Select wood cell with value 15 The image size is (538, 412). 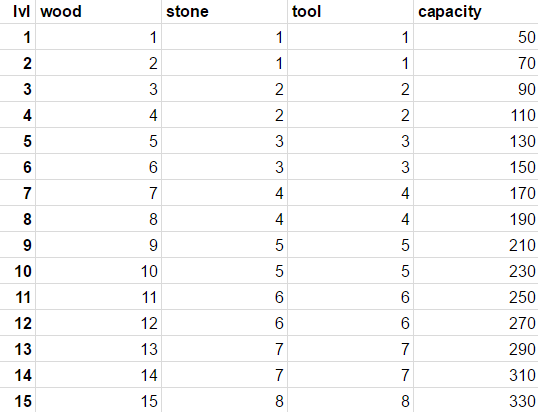(x=98, y=401)
